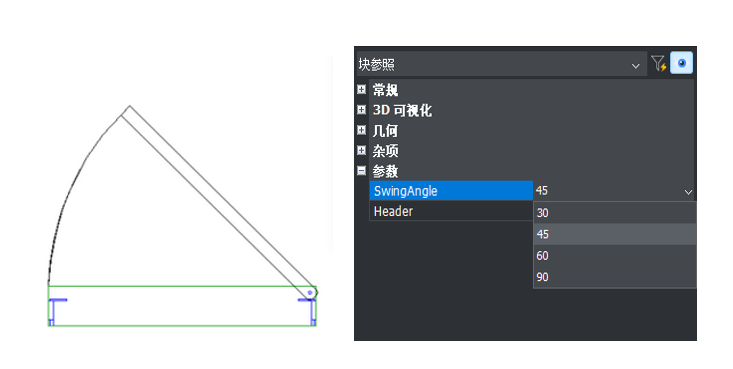
Task: Click the door hinge pivot circle
Action: tap(309, 293)
